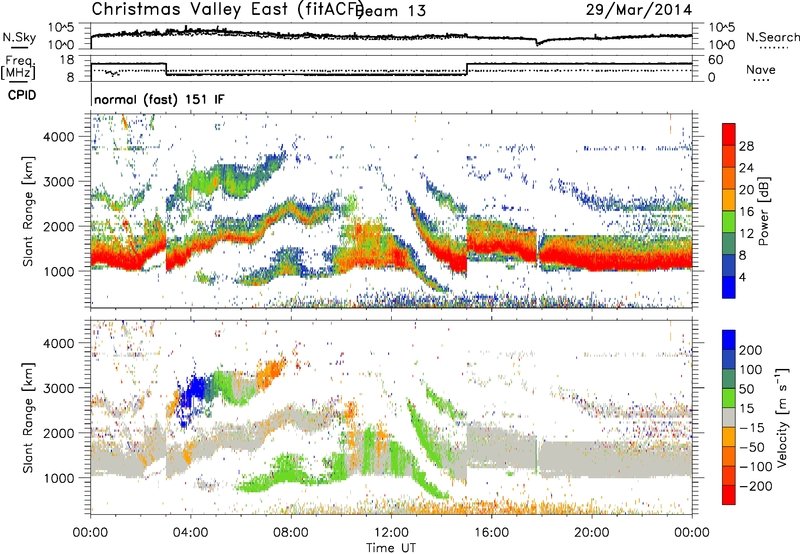The image size is (800, 554).
Task: Pick the bright blue bottom Power colorbar segment
Action: tap(729, 288)
